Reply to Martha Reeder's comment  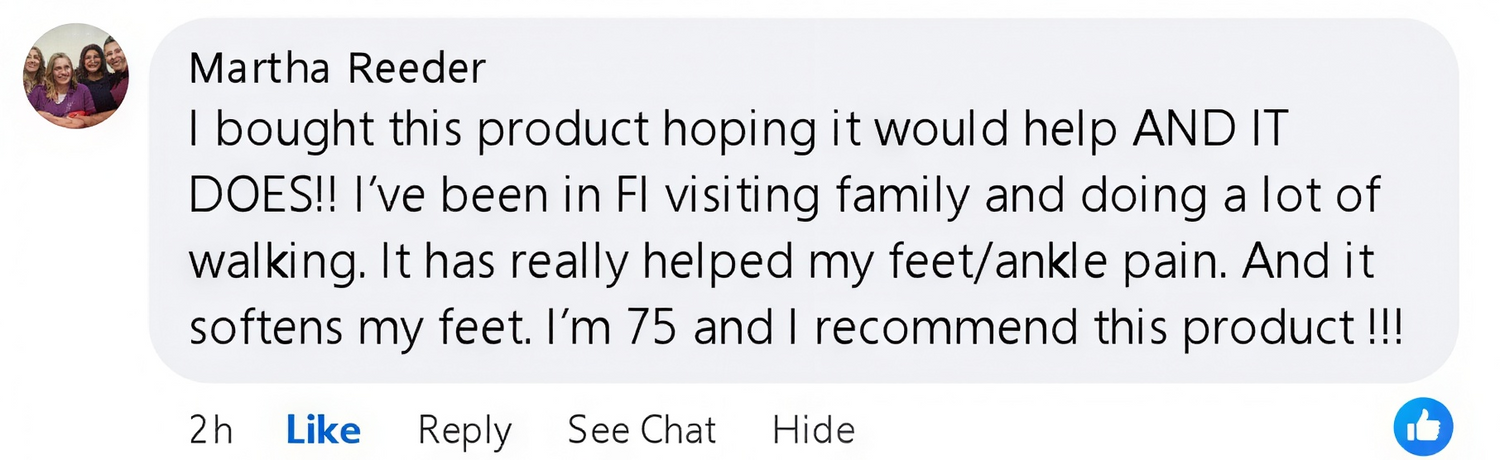click(464, 430)
